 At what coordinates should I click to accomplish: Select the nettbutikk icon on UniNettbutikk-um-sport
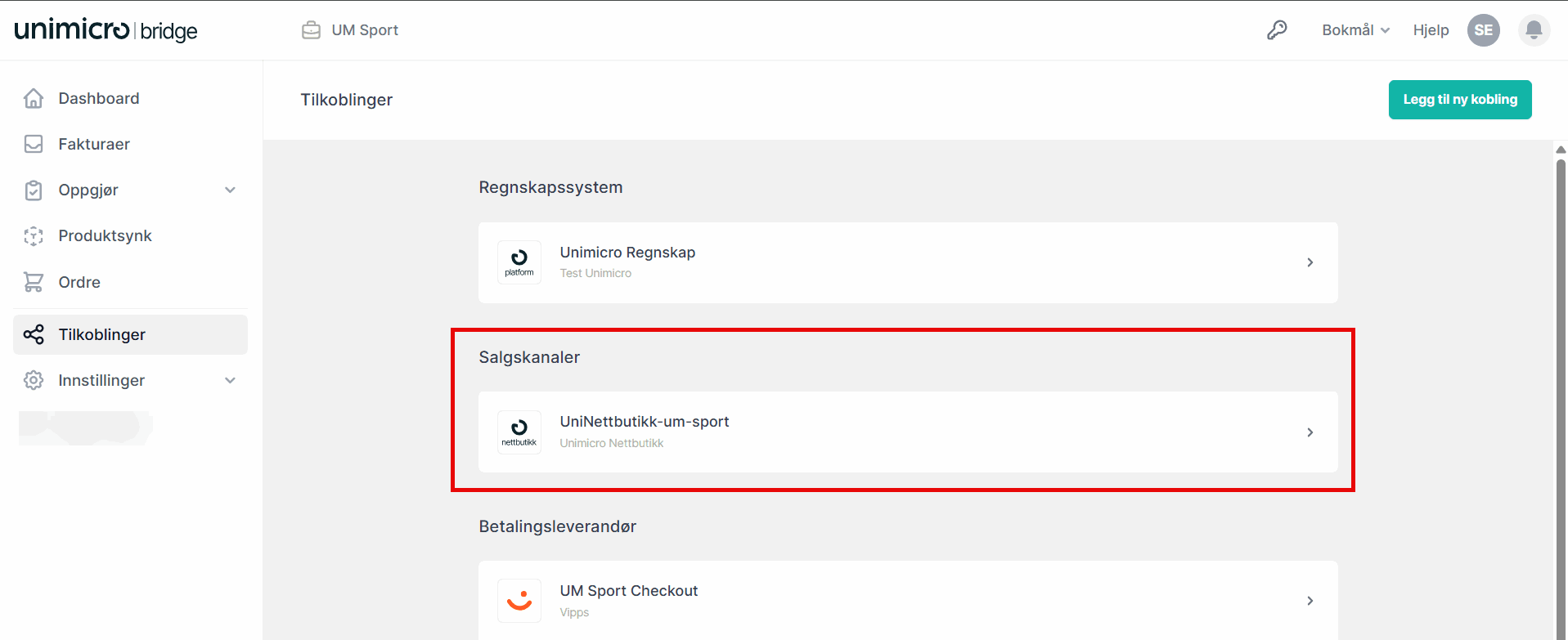[x=519, y=432]
